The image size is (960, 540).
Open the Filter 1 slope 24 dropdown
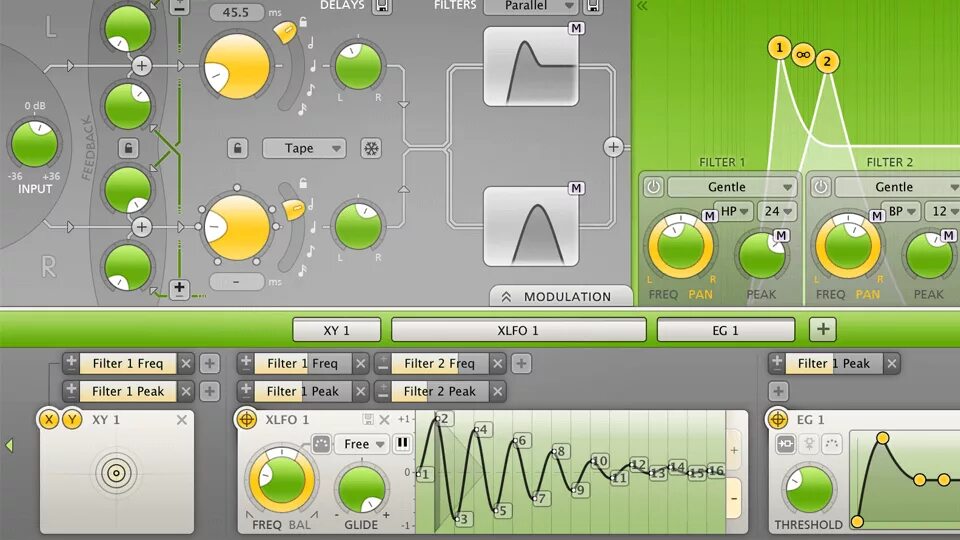[778, 211]
